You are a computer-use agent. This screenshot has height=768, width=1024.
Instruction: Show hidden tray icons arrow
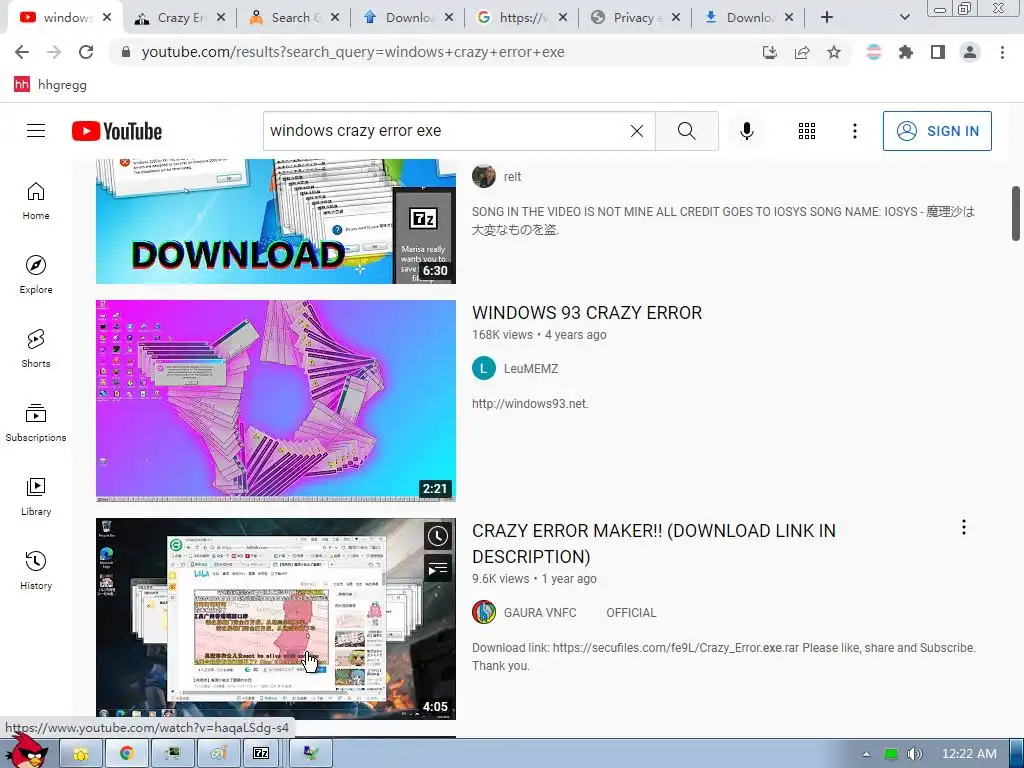point(866,754)
